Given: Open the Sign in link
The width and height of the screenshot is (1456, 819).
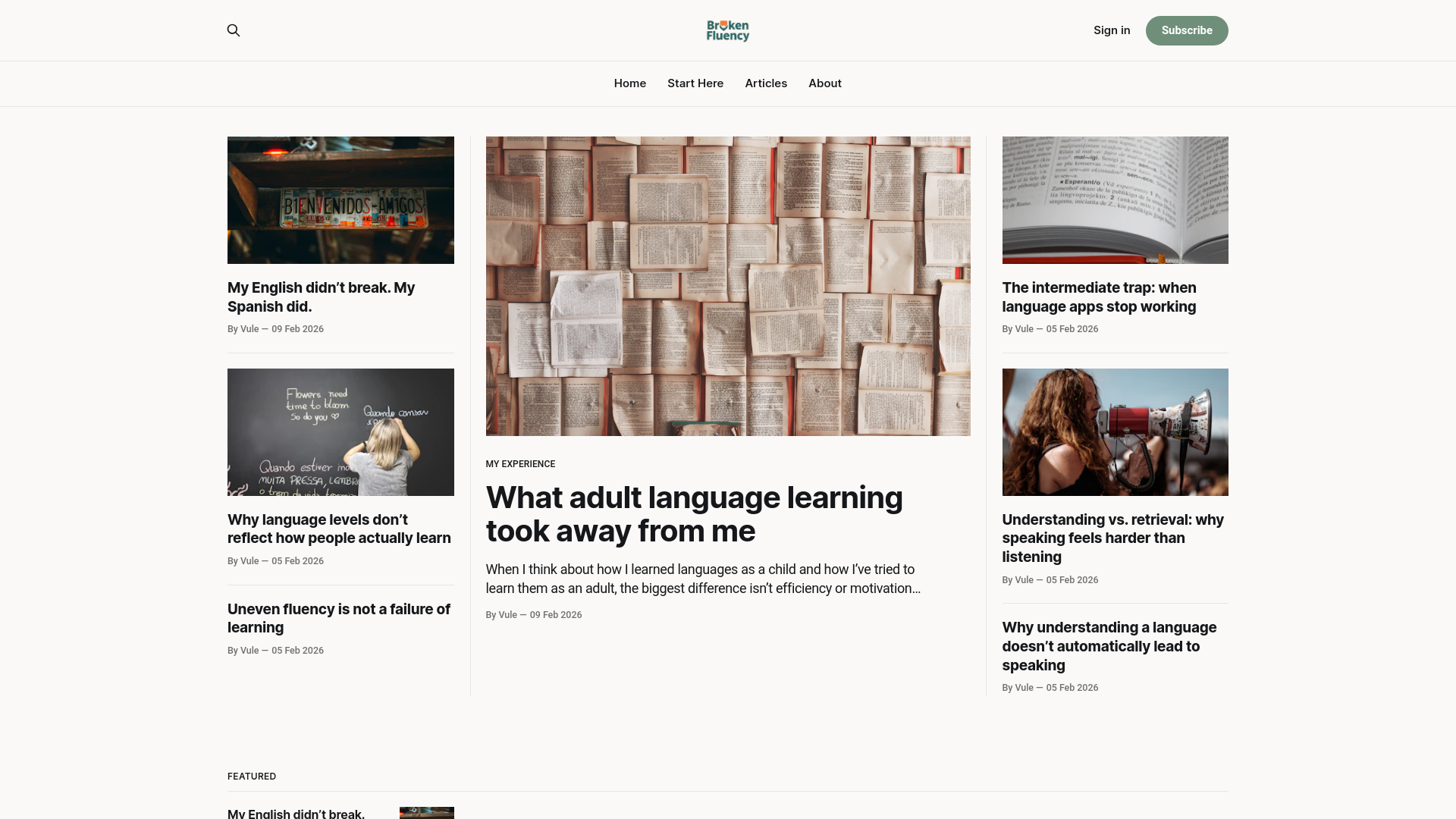Looking at the screenshot, I should [x=1112, y=30].
